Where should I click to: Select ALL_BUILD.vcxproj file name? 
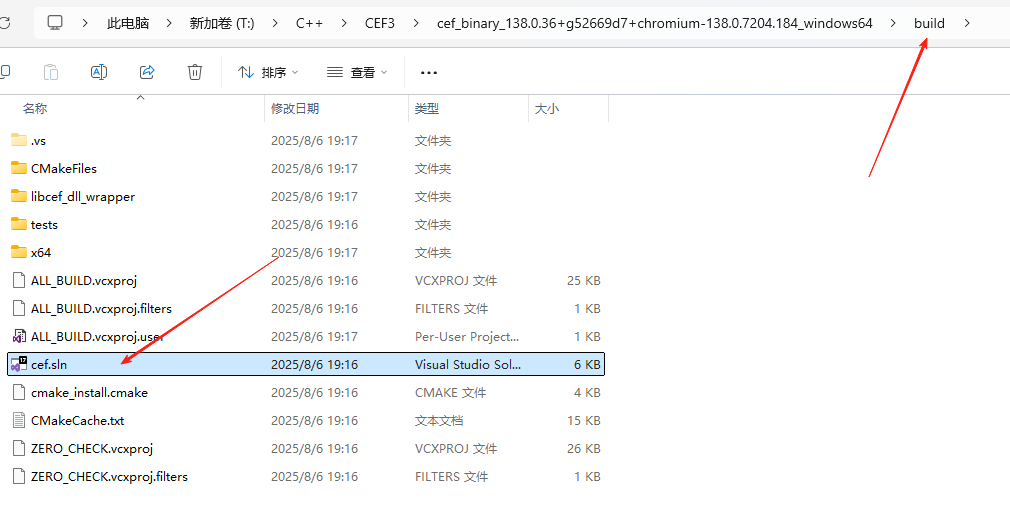[x=84, y=280]
